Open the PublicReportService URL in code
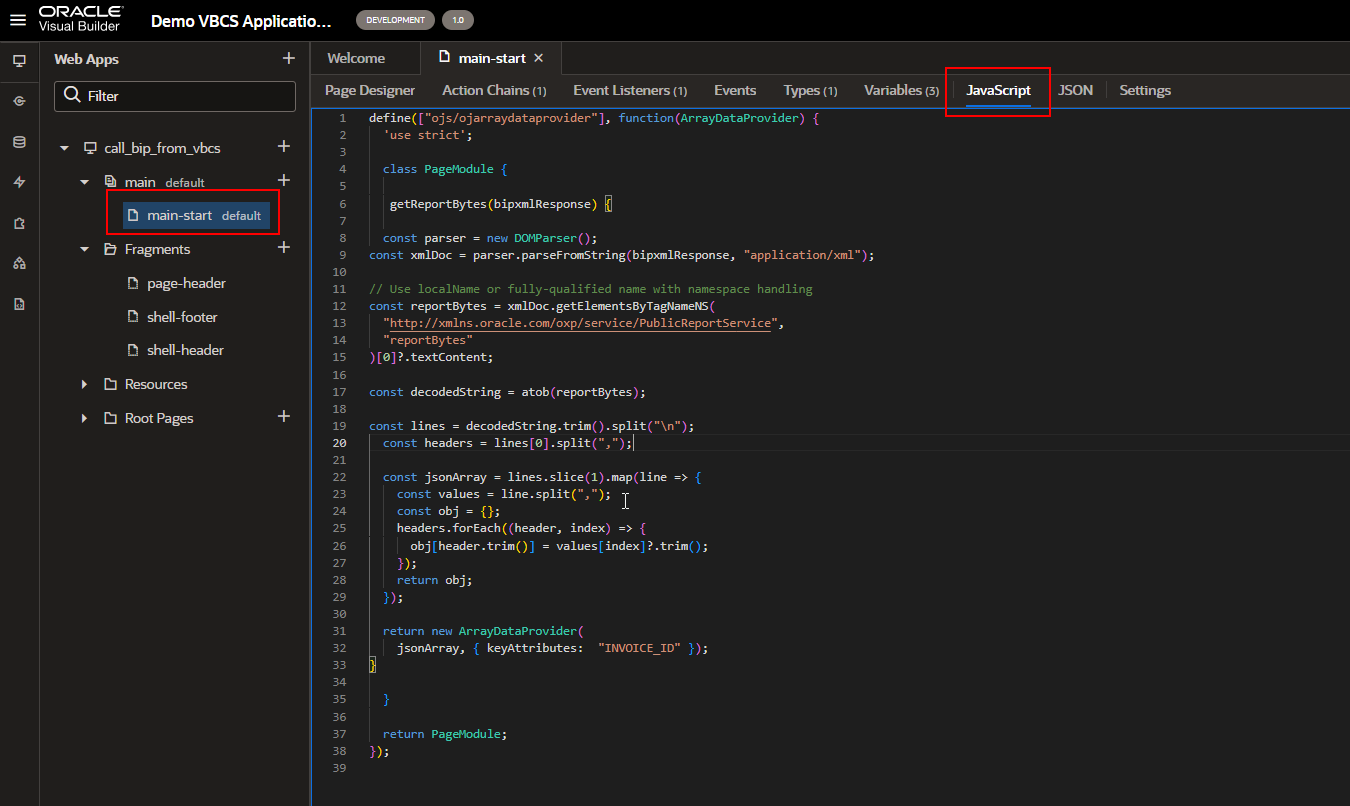Viewport: 1350px width, 806px height. (x=580, y=323)
